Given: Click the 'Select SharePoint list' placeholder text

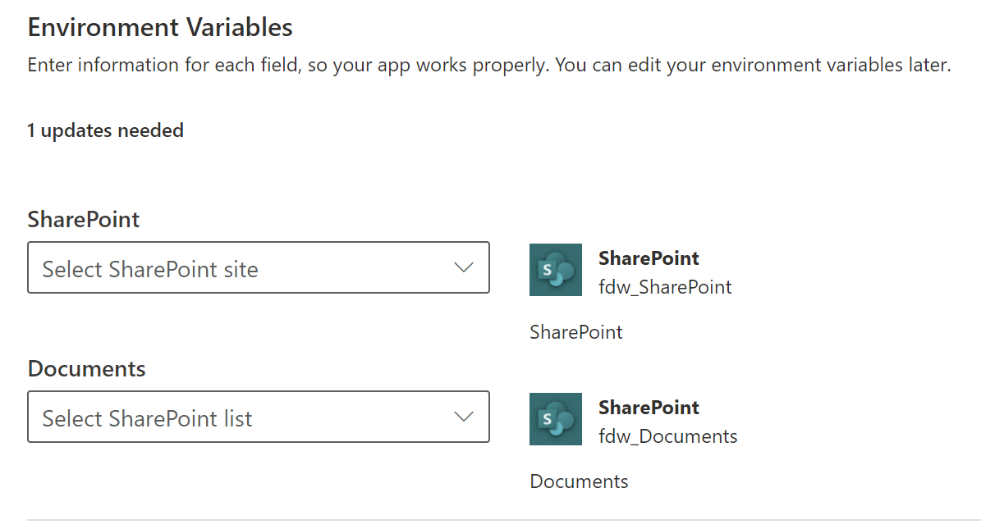Looking at the screenshot, I should [x=147, y=418].
